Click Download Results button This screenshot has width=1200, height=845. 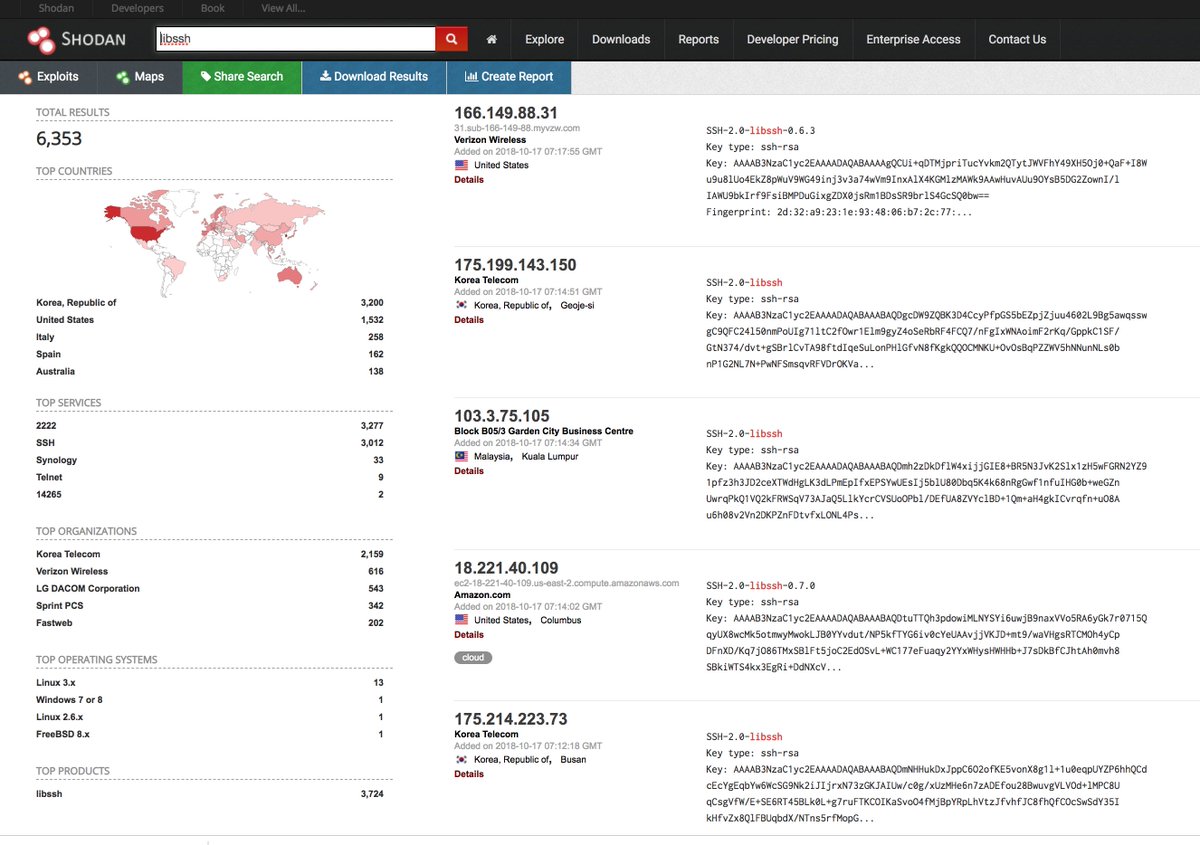[x=374, y=77]
